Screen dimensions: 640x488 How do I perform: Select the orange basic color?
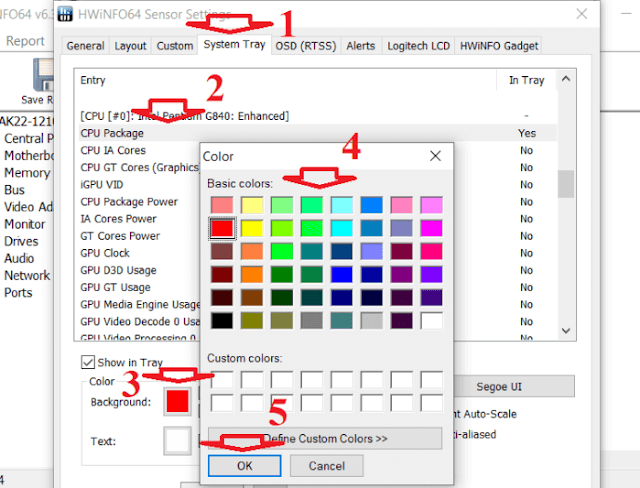(x=252, y=275)
